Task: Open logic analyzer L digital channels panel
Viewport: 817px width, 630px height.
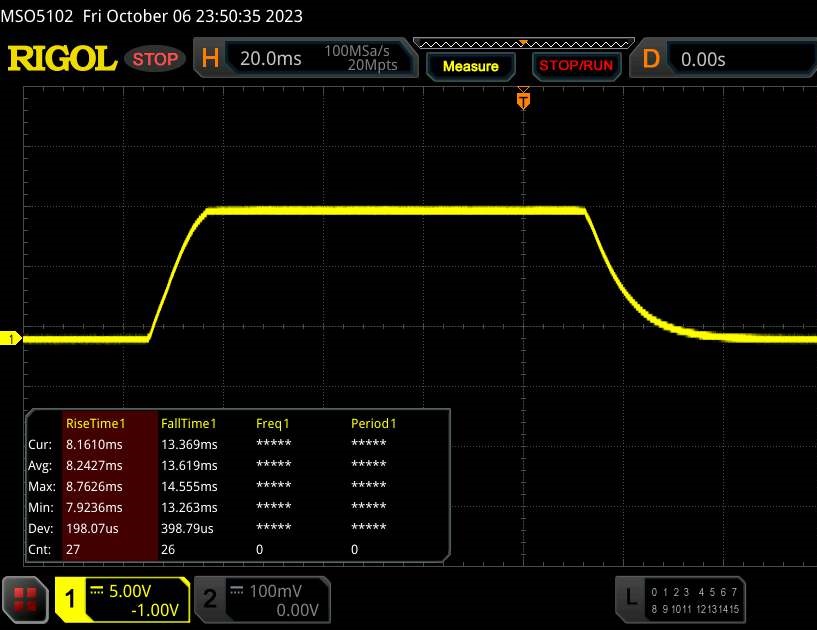Action: [680, 599]
